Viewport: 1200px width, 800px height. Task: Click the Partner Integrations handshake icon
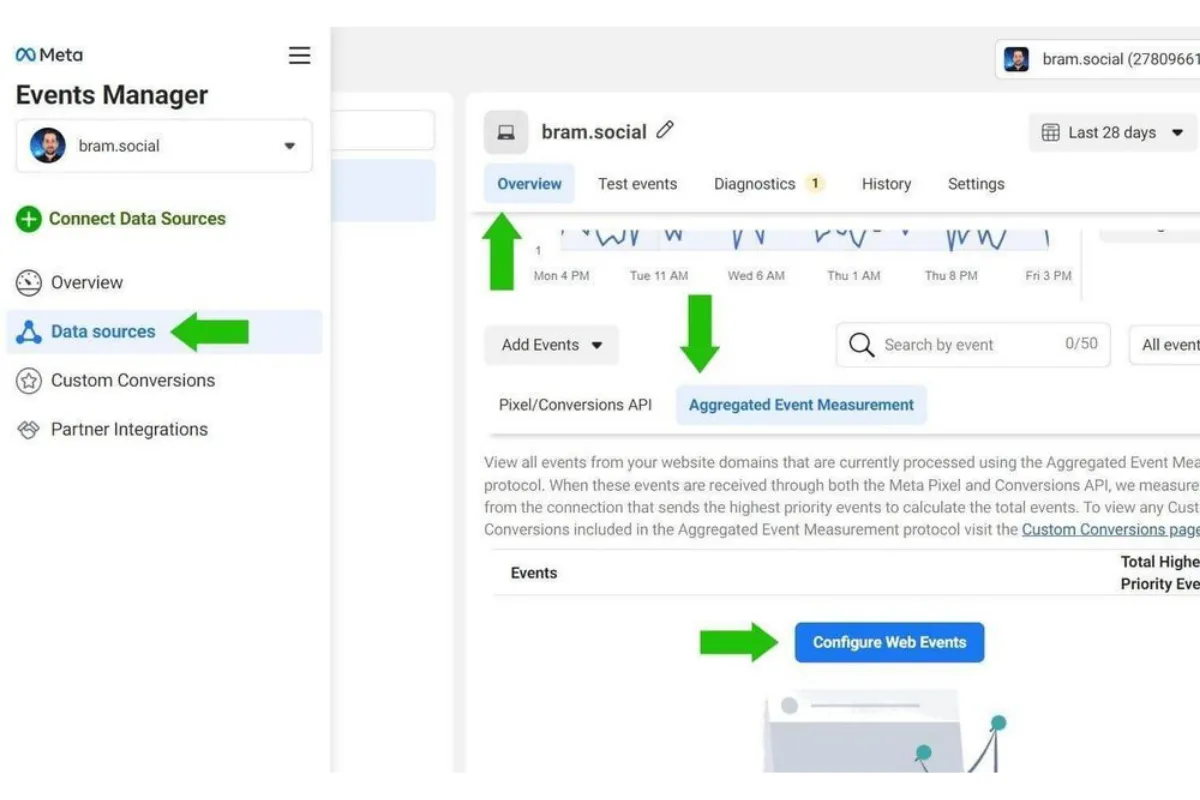[28, 430]
